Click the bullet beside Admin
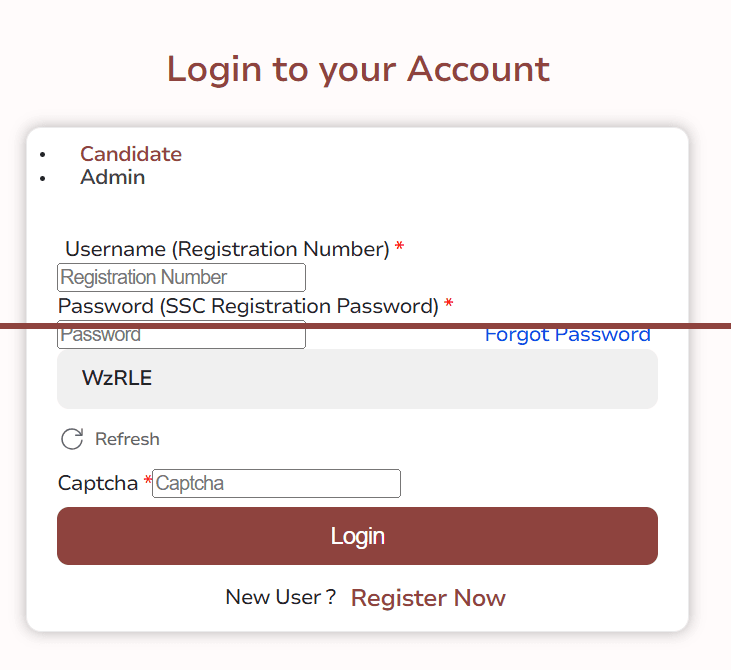Image resolution: width=731 pixels, height=670 pixels. 43,178
